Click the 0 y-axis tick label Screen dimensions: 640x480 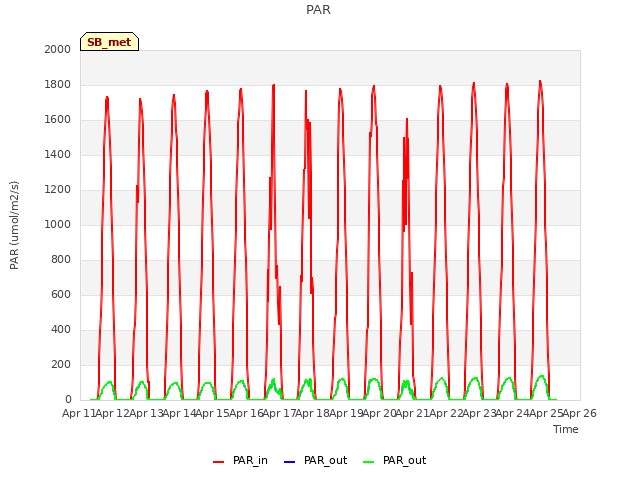click(68, 399)
